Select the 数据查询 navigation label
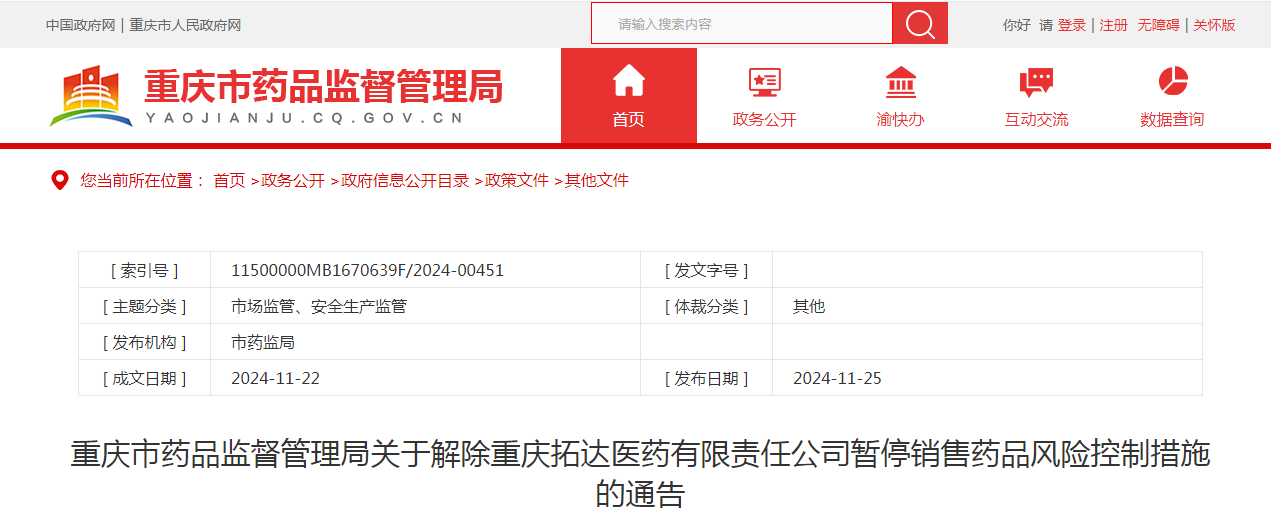This screenshot has width=1271, height=532. [1172, 120]
